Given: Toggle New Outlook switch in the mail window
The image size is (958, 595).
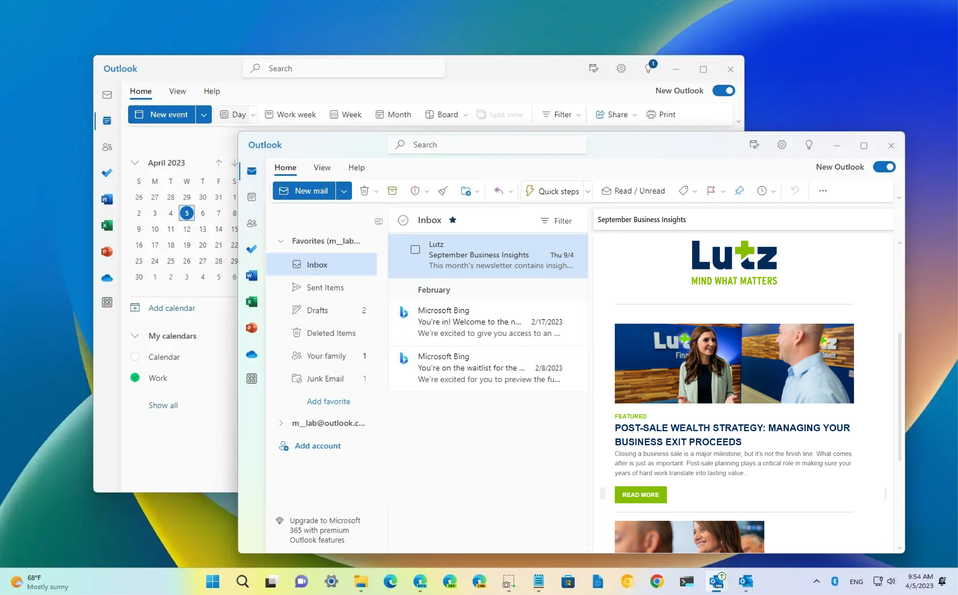Looking at the screenshot, I should tap(884, 167).
